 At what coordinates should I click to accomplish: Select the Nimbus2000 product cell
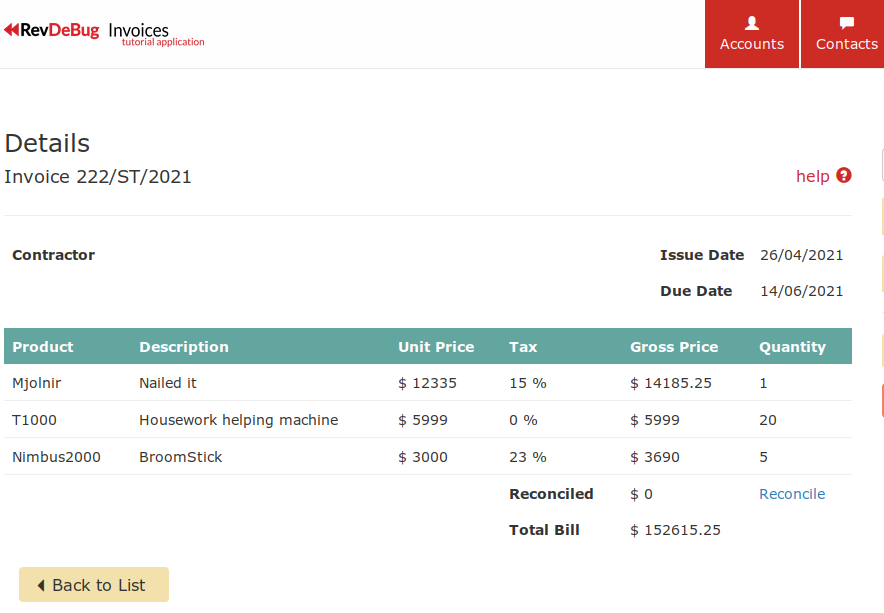[56, 457]
